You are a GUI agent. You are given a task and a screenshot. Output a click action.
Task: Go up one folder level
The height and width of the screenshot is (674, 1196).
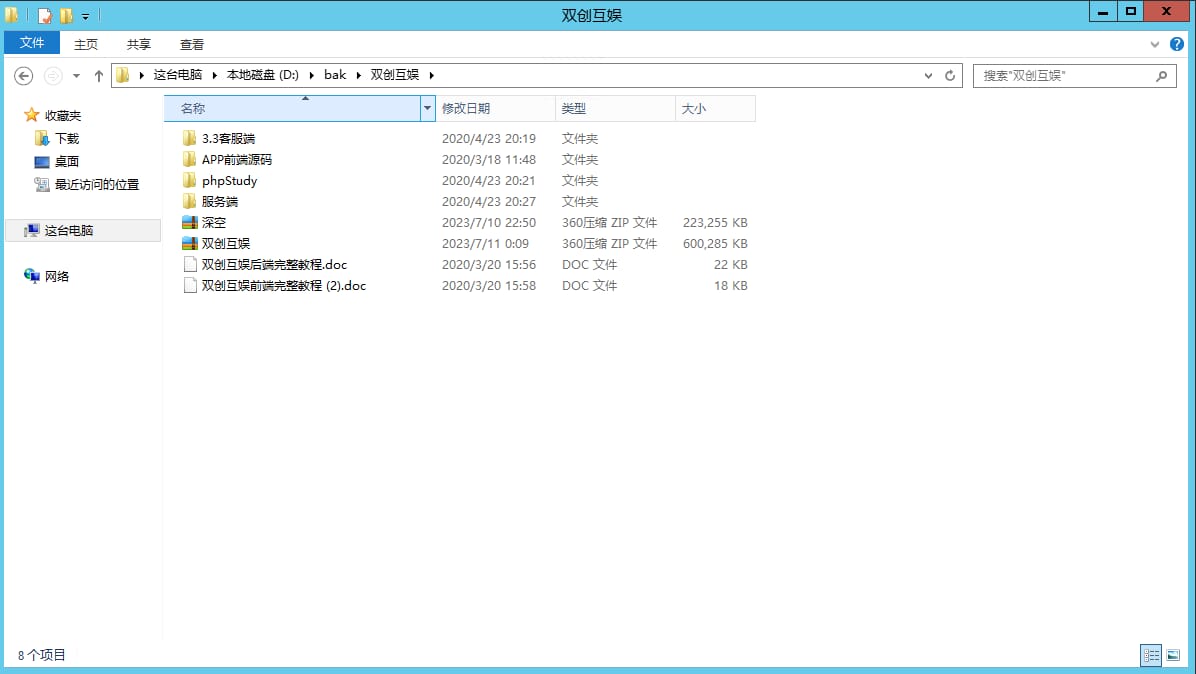[x=98, y=76]
